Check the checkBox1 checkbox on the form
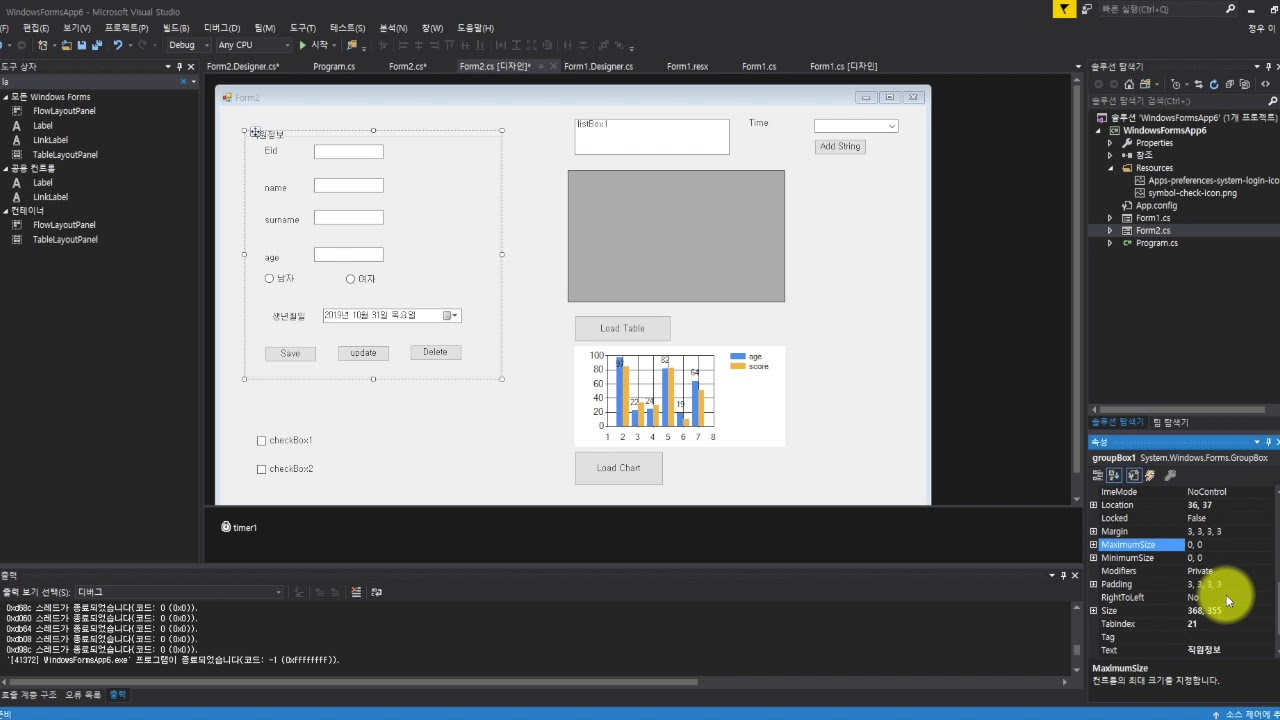Viewport: 1280px width, 720px height. (262, 441)
